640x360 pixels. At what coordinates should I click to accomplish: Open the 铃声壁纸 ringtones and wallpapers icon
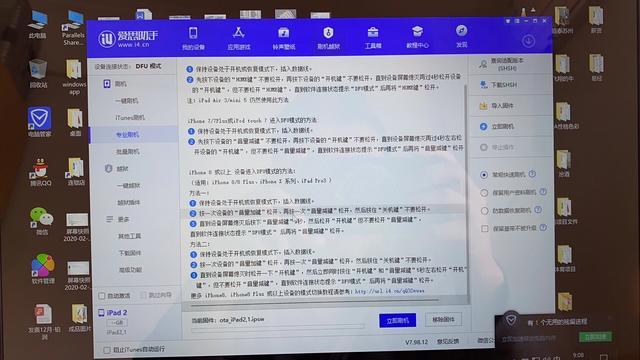coord(284,33)
